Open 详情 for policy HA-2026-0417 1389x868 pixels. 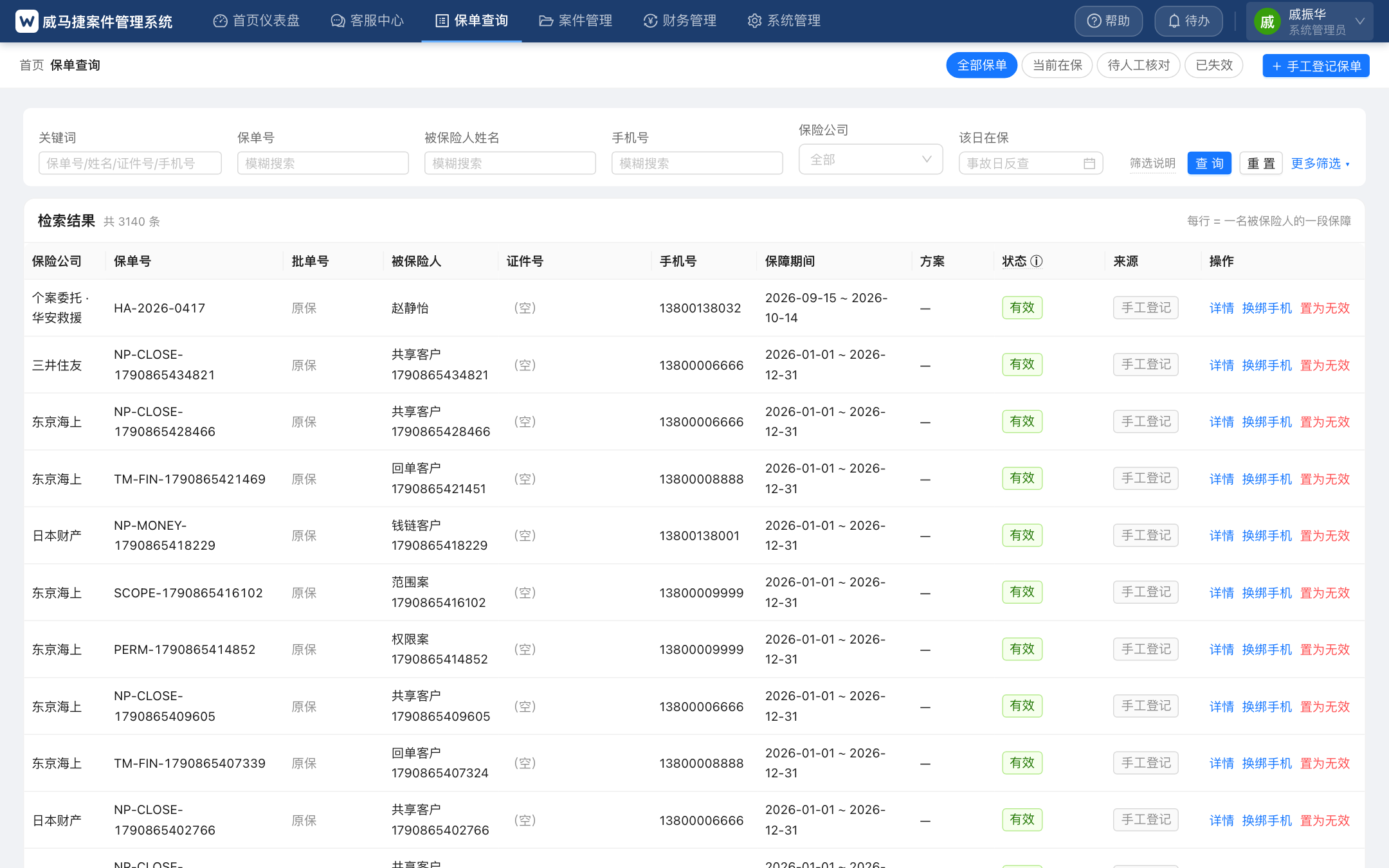click(x=1221, y=308)
